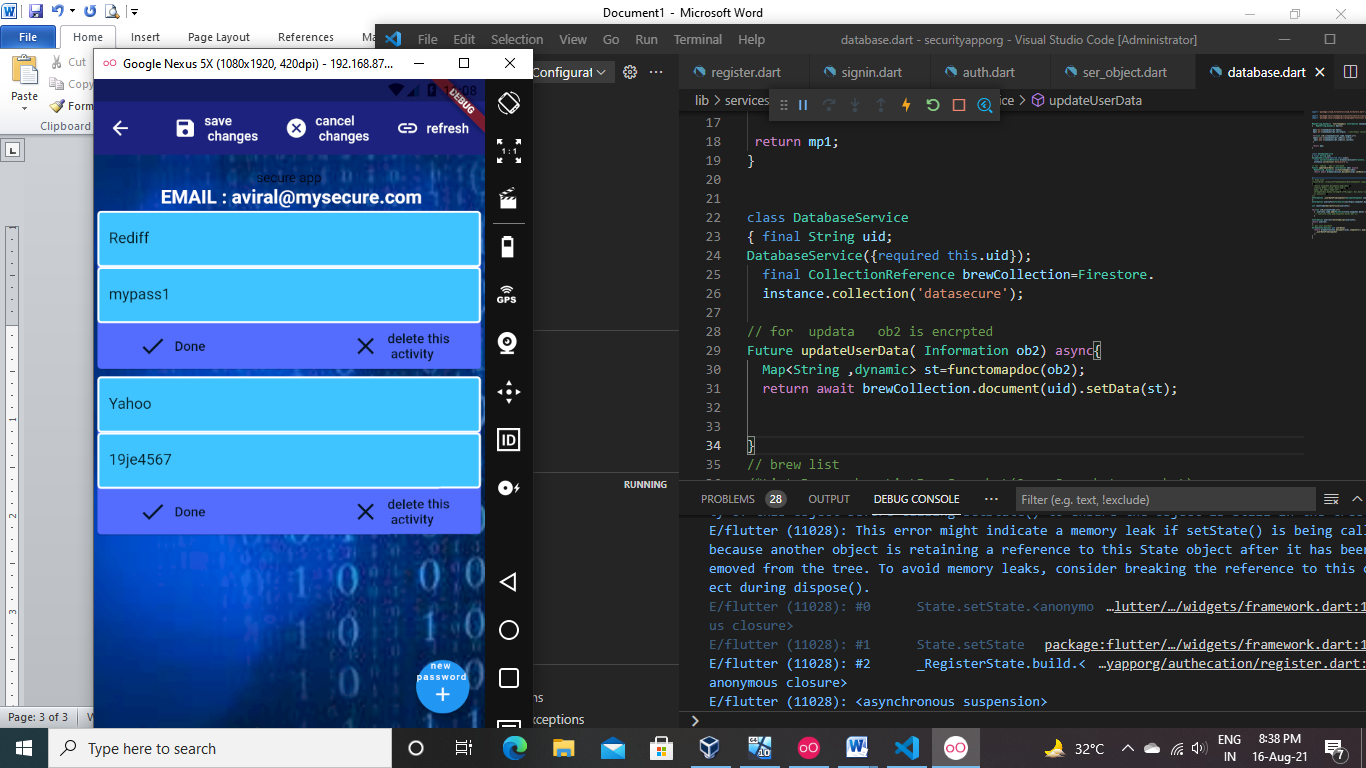Open VS Code Selection menu
Image resolution: width=1366 pixels, height=768 pixels.
tap(517, 39)
